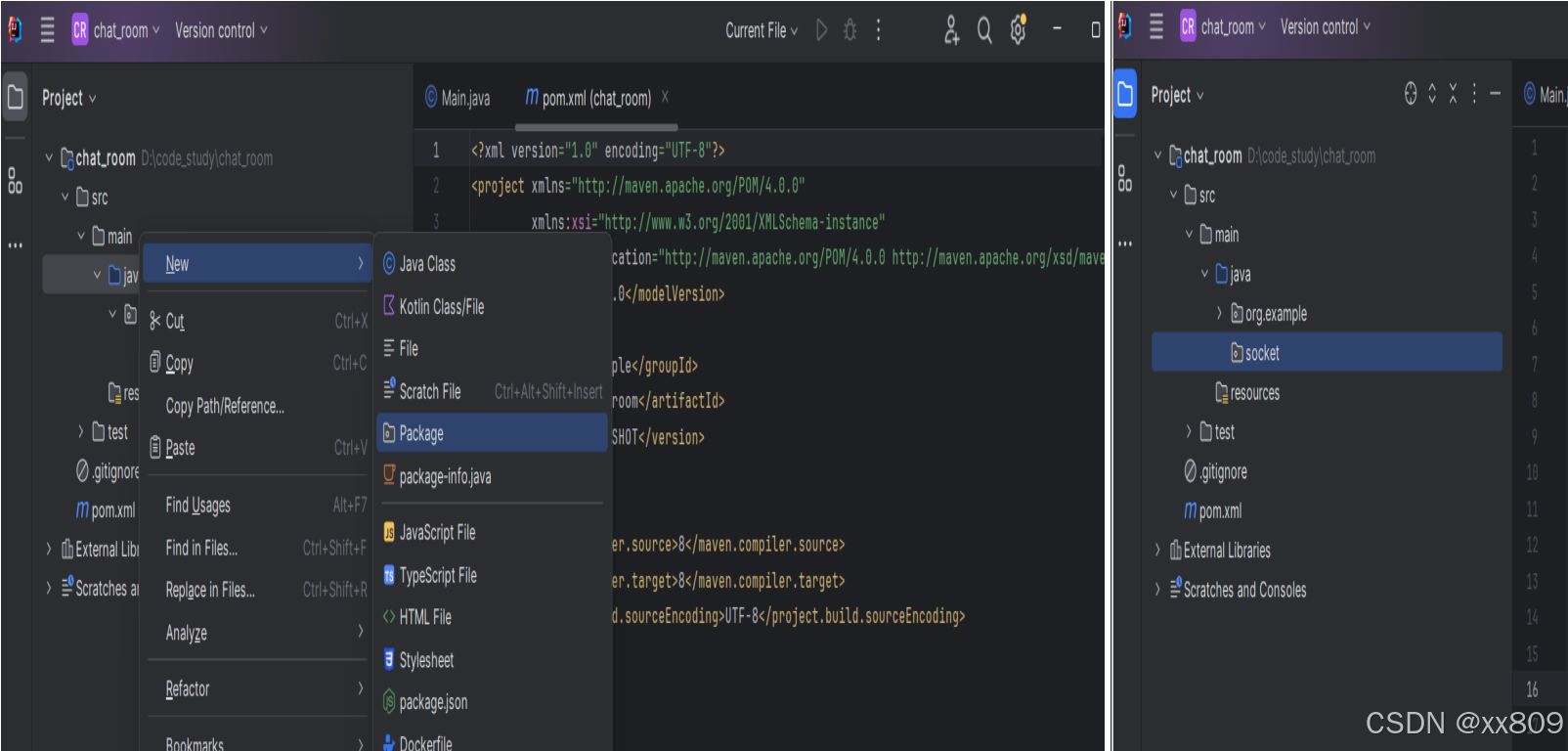1568x751 pixels.
Task: Choose Stylesheet from the New submenu
Action: (x=492, y=660)
